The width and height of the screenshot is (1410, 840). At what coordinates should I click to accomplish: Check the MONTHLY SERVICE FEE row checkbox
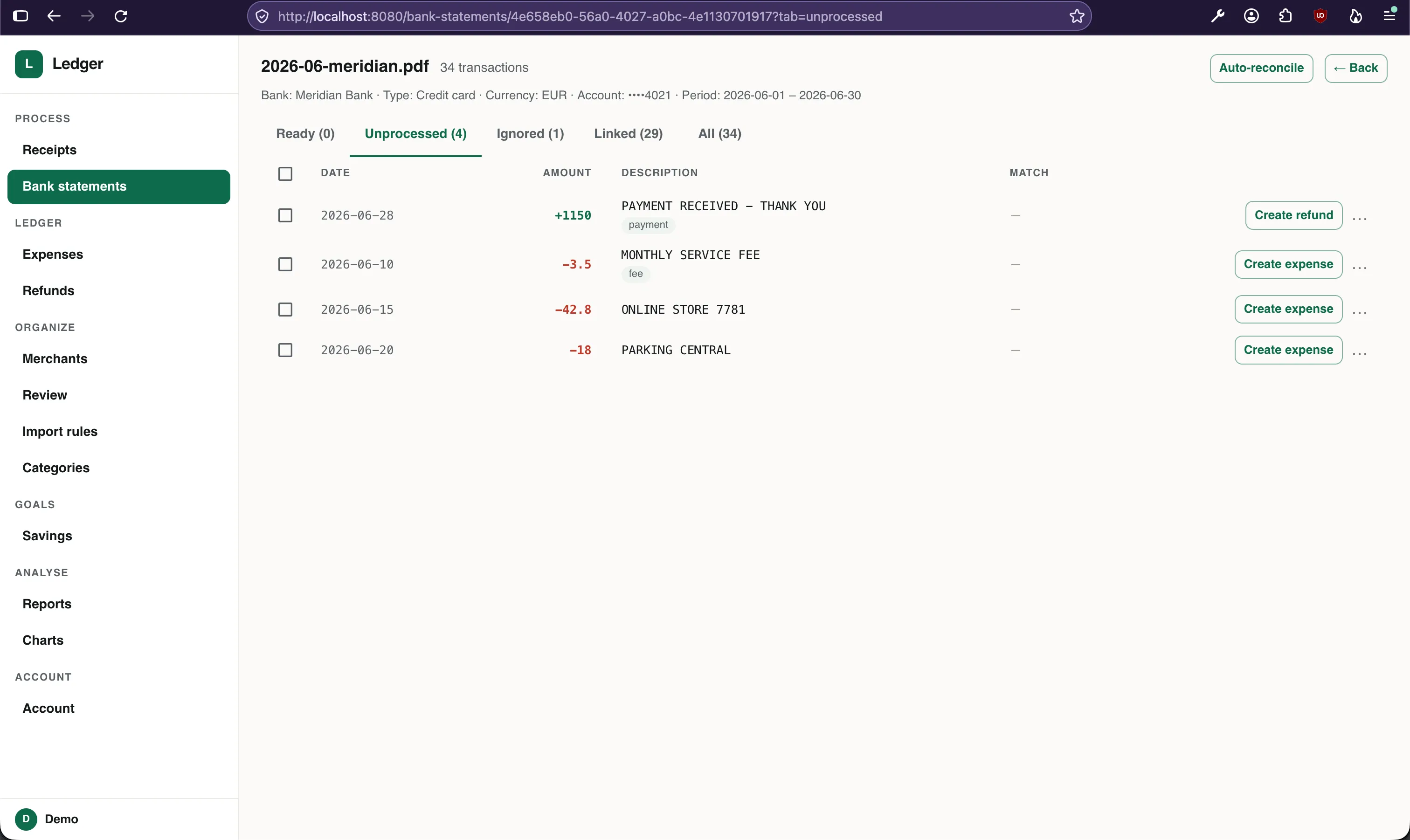click(x=285, y=264)
